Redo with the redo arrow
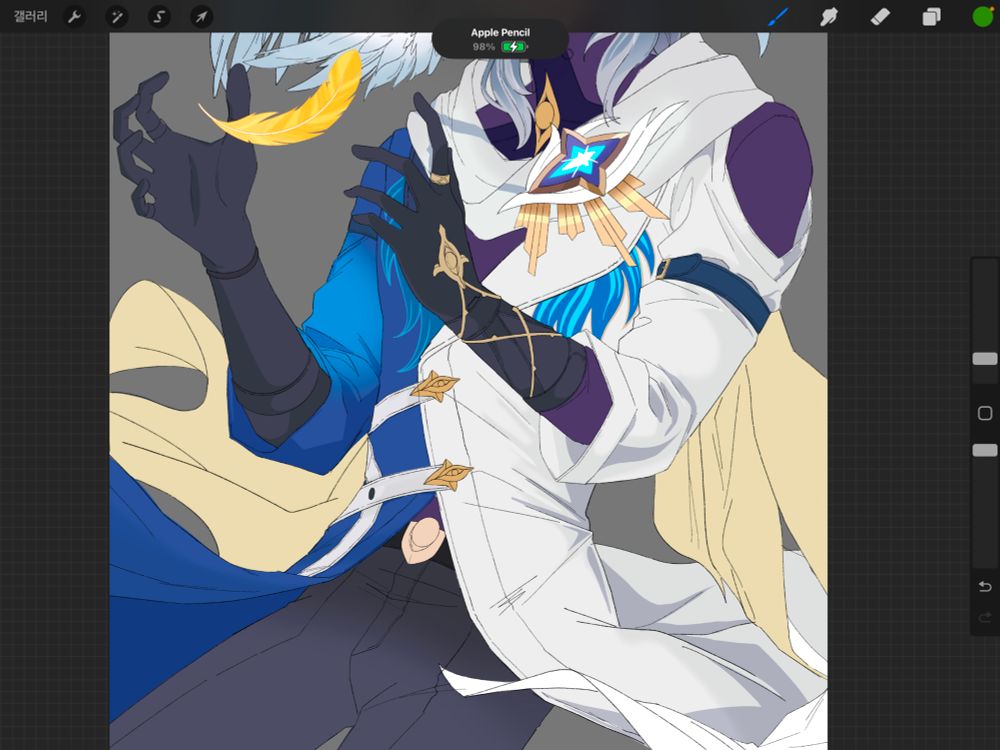Image resolution: width=1000 pixels, height=750 pixels. pos(985,617)
